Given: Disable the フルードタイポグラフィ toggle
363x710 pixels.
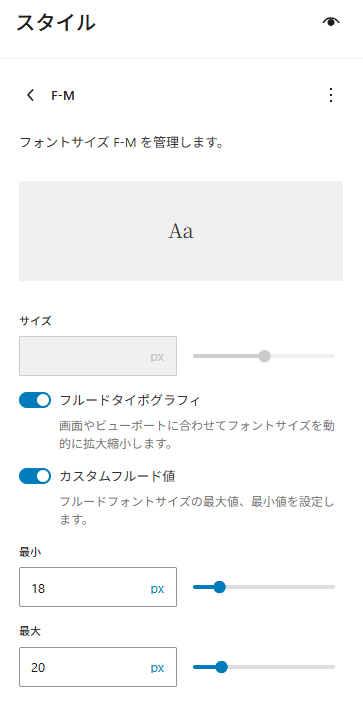Looking at the screenshot, I should click(x=35, y=400).
